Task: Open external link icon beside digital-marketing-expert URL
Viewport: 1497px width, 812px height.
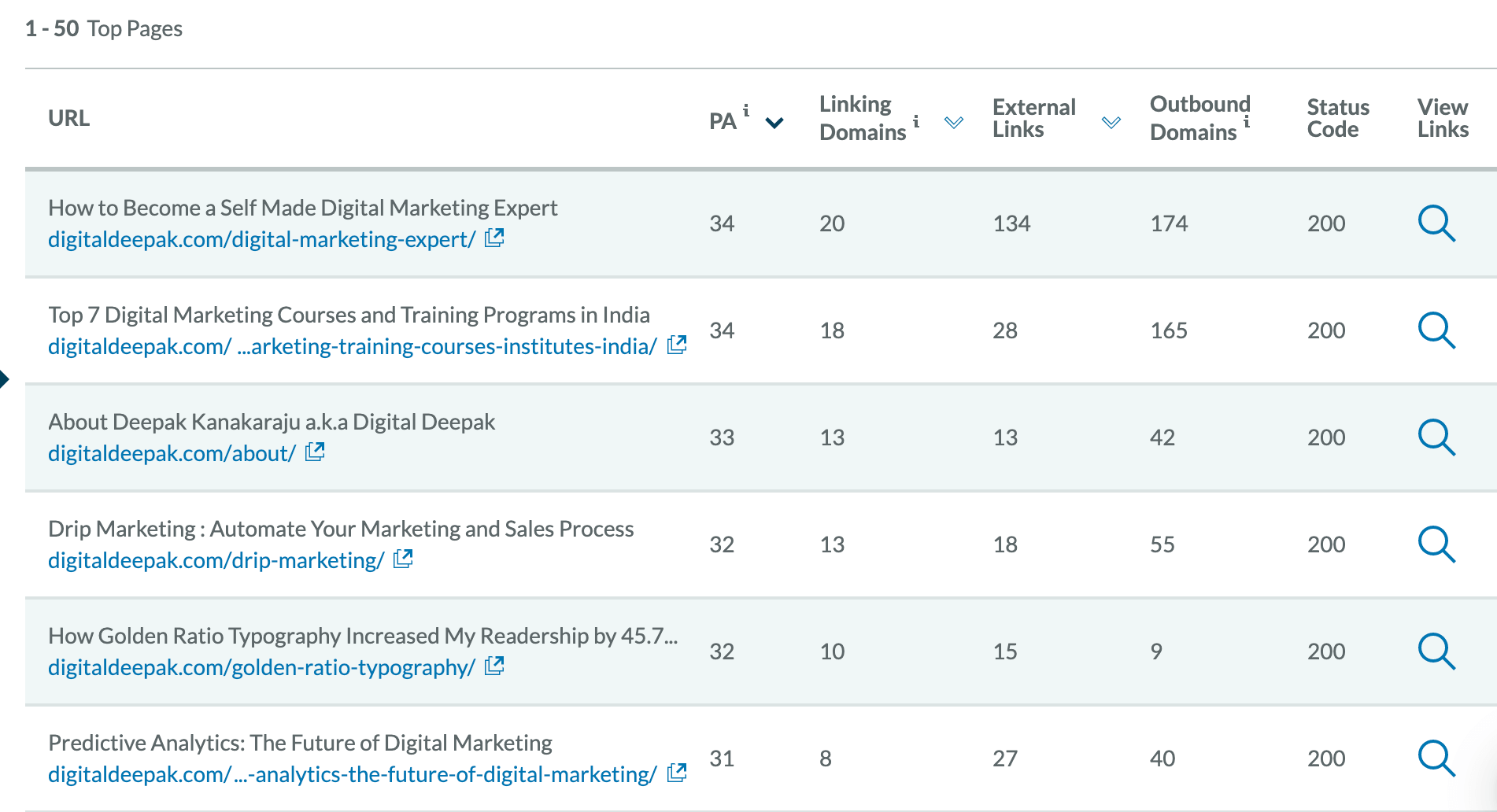Action: coord(494,238)
